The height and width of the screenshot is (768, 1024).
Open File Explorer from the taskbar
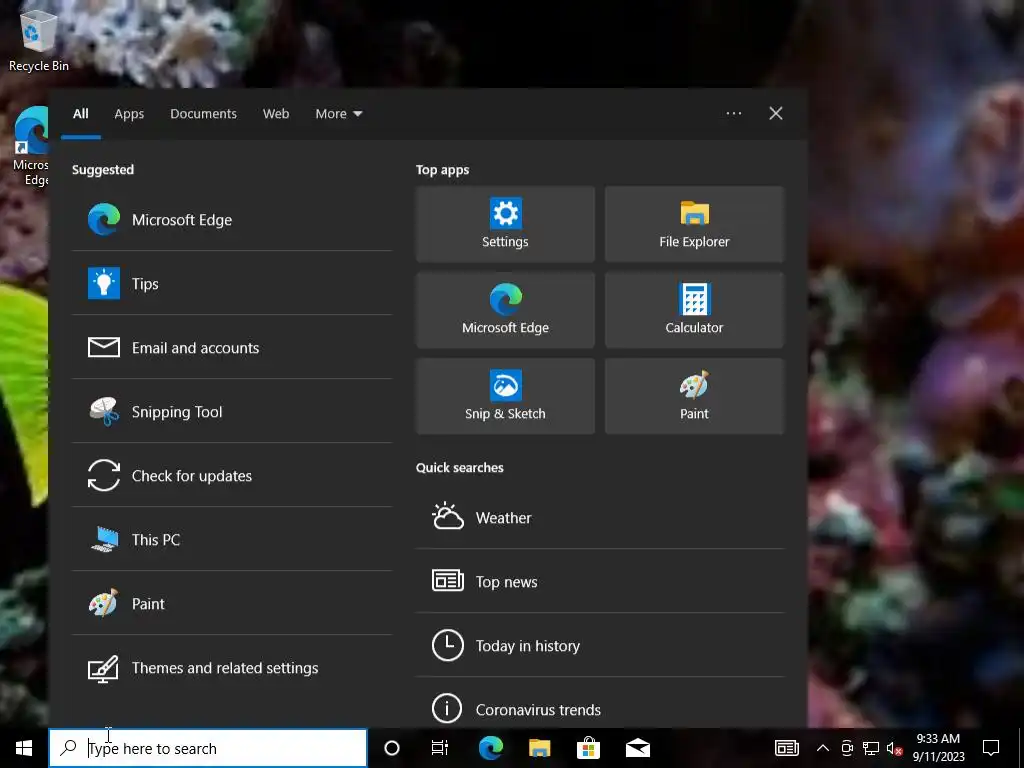coord(539,748)
